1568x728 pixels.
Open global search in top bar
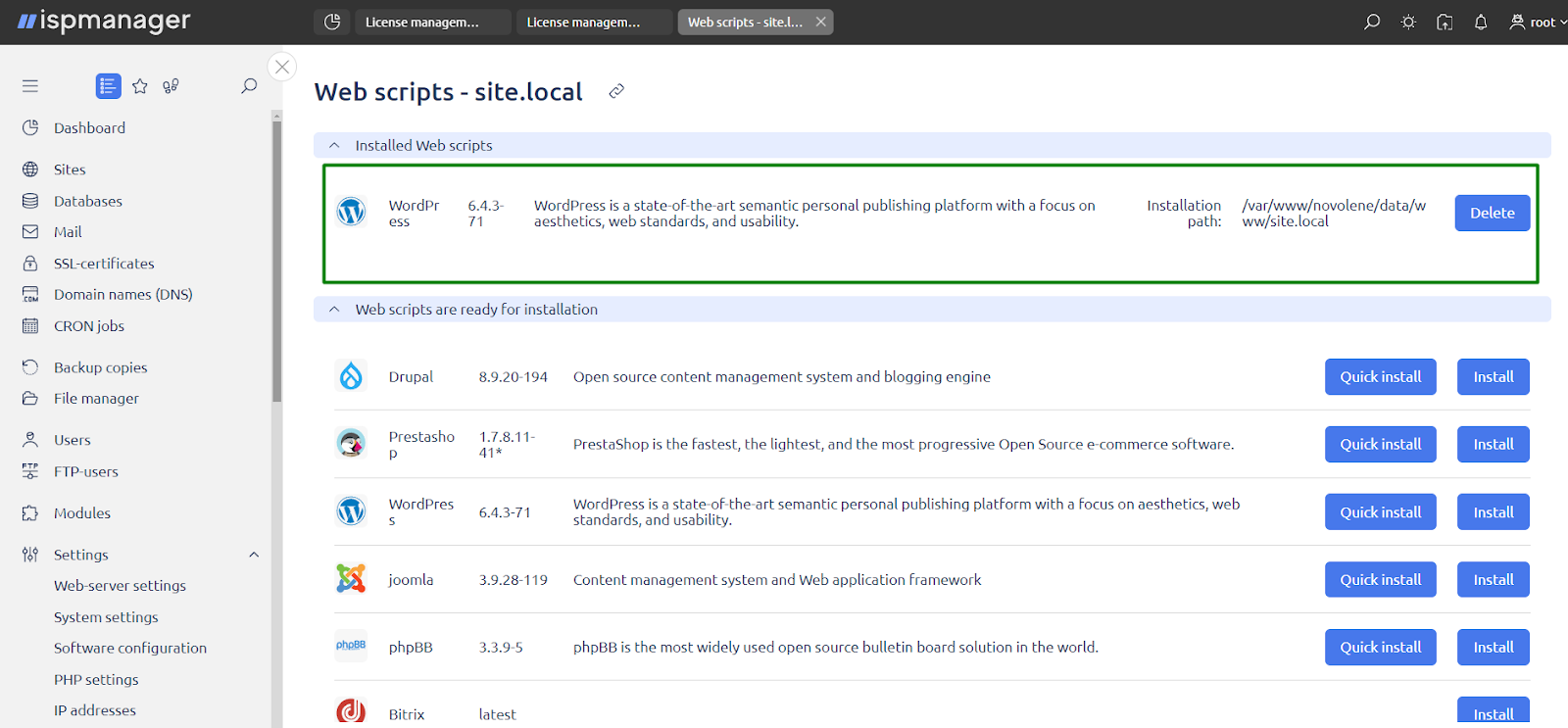(x=1372, y=22)
